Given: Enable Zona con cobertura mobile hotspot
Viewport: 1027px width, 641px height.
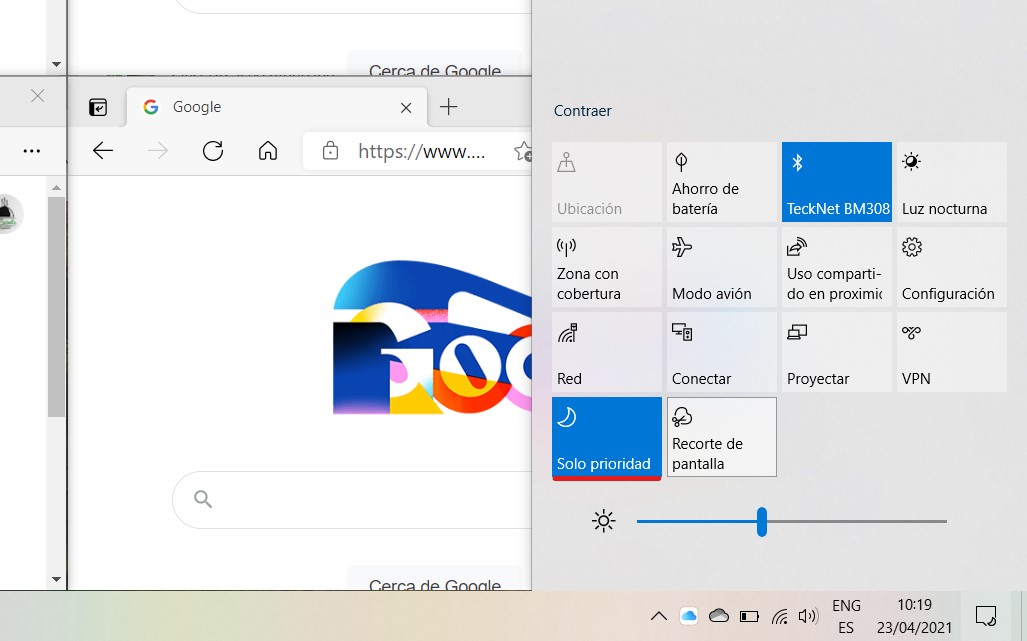Looking at the screenshot, I should (607, 267).
